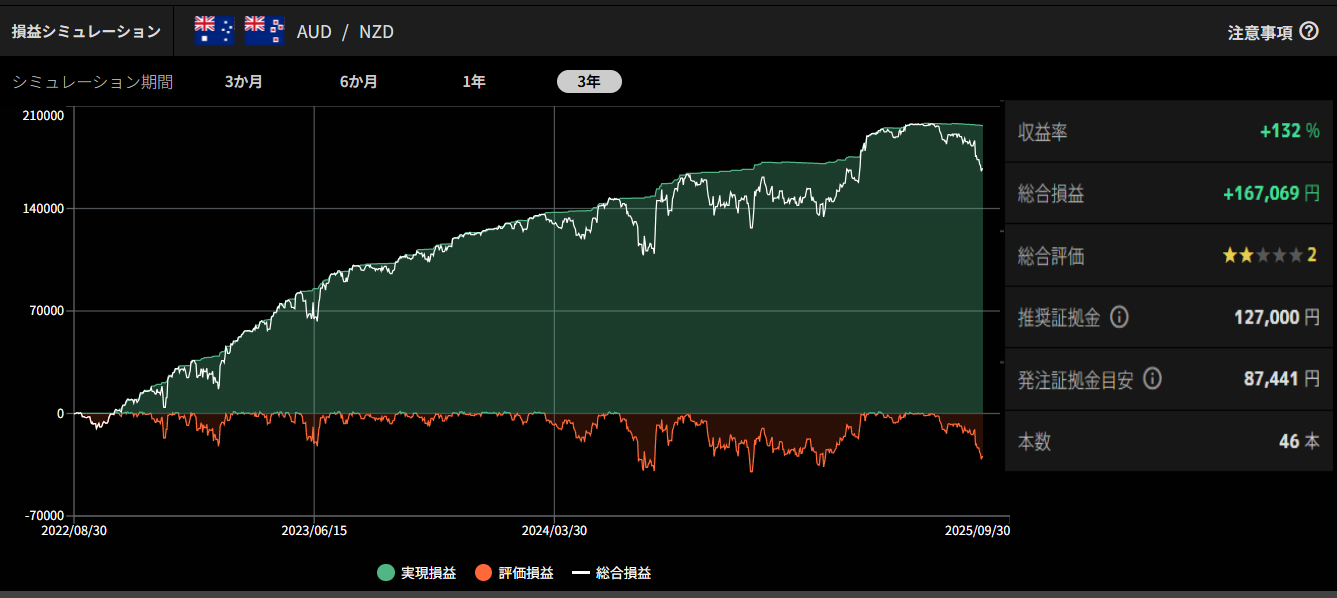
Task: Click the +167,069 円 総合損益 value
Action: coord(1271,194)
